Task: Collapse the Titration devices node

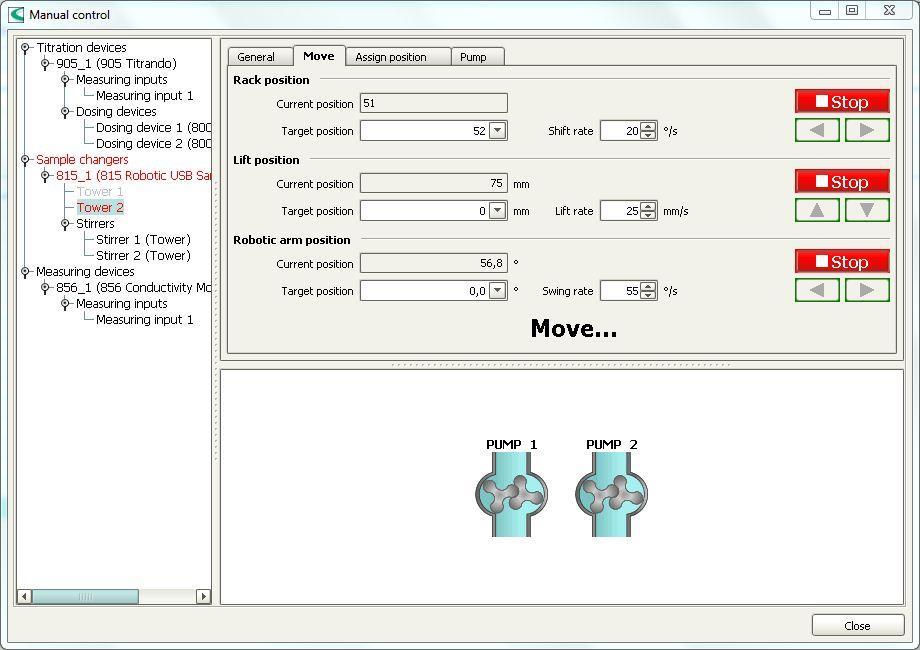Action: click(x=25, y=48)
